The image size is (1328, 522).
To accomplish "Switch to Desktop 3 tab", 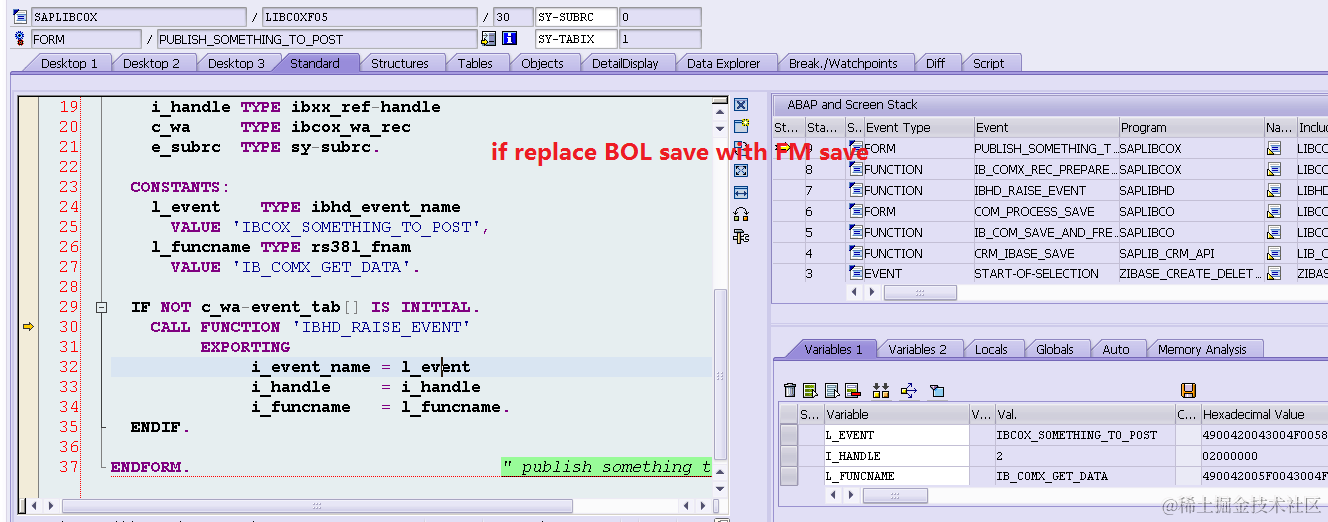I will point(236,63).
